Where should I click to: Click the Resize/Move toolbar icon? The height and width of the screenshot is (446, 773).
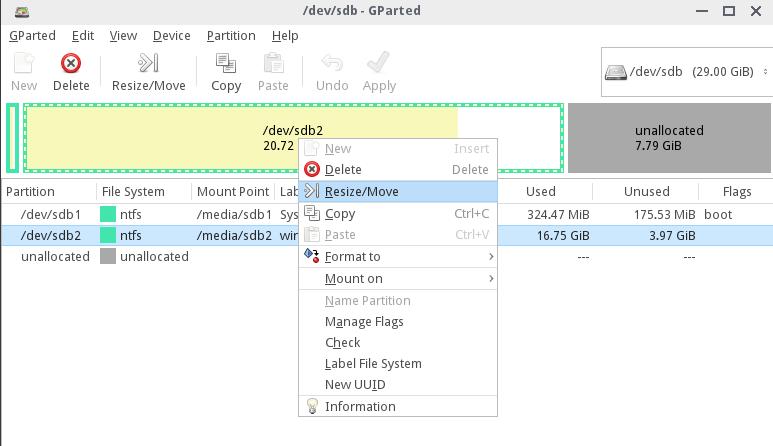(x=148, y=65)
